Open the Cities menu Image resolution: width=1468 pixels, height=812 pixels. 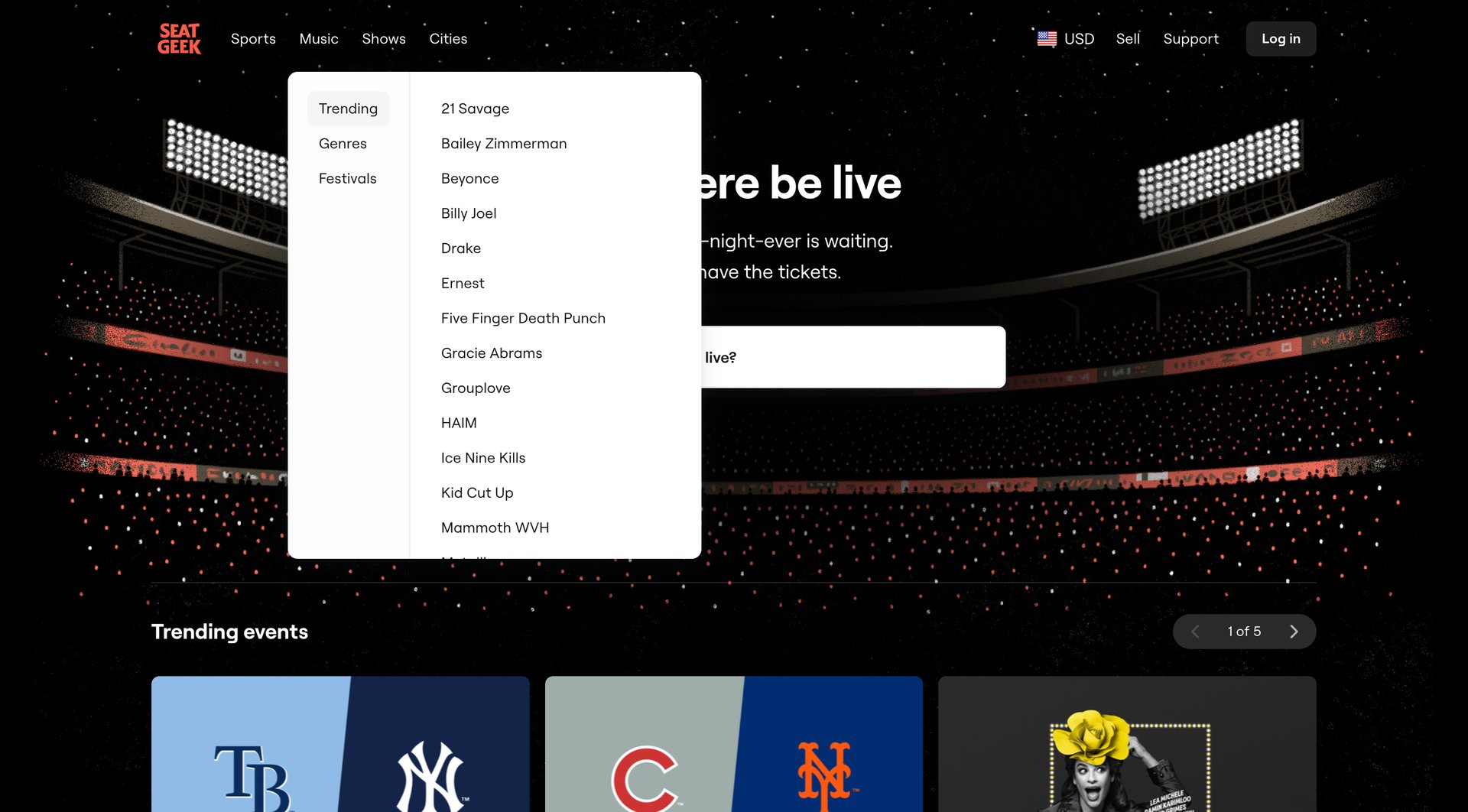(x=448, y=38)
